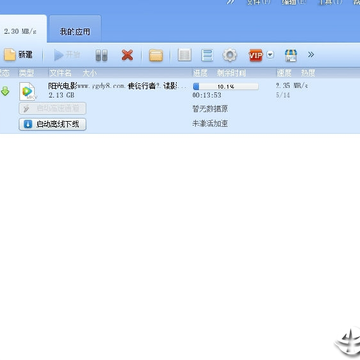The image size is (360, 360).
Task: Open the 文件 menu
Action: tap(258, 2)
